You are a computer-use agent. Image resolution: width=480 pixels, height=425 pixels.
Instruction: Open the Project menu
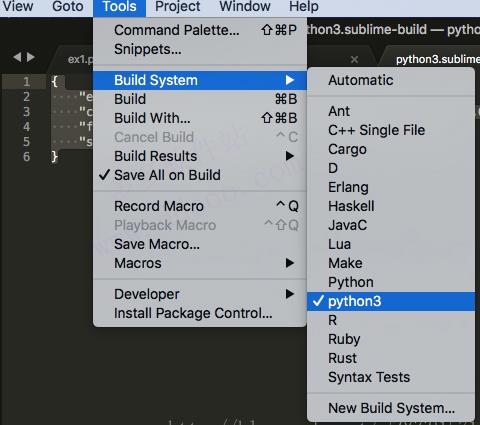178,7
